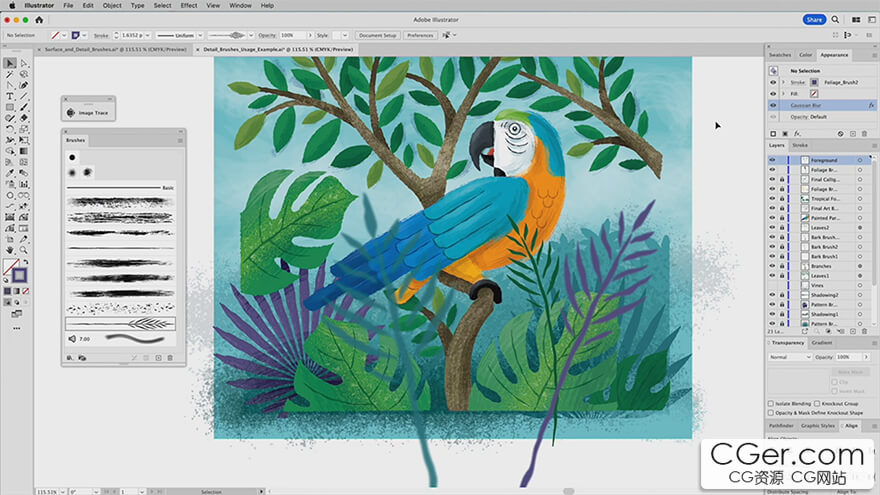Delete brush using Brushes panel trash icon
Viewport: 880px width, 495px height.
(170, 358)
